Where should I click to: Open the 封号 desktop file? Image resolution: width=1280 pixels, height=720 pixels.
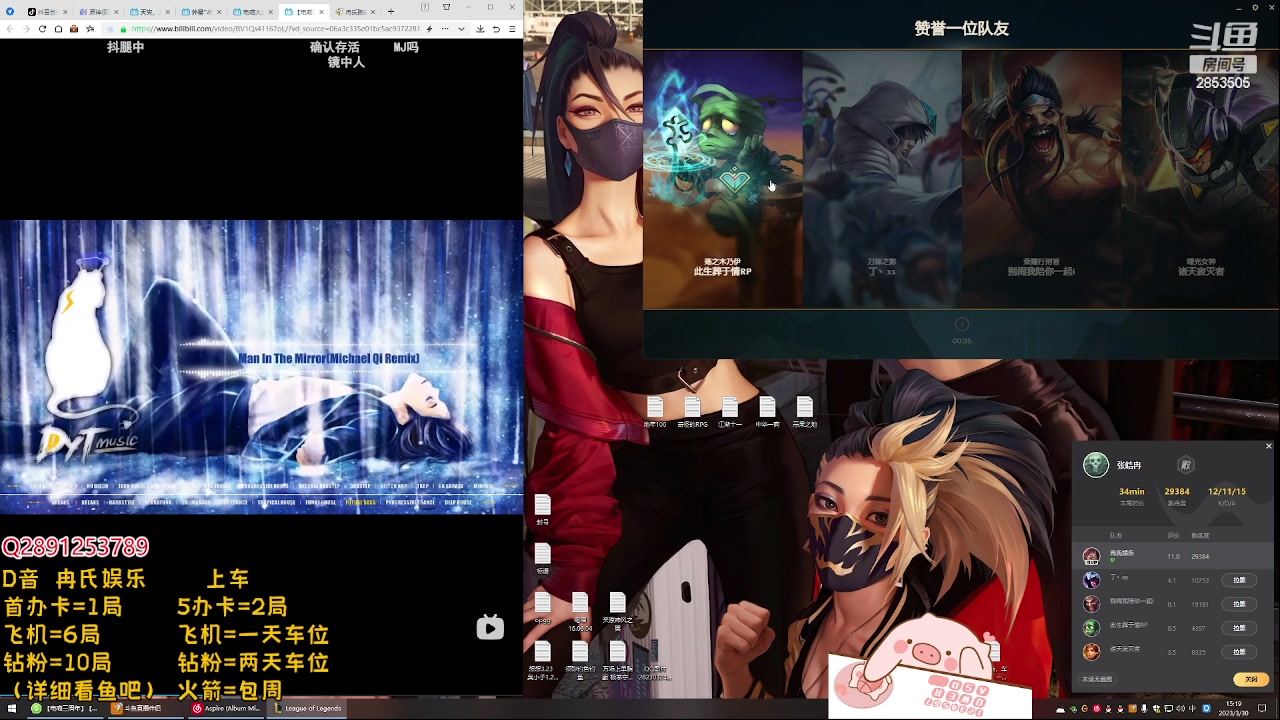click(543, 510)
